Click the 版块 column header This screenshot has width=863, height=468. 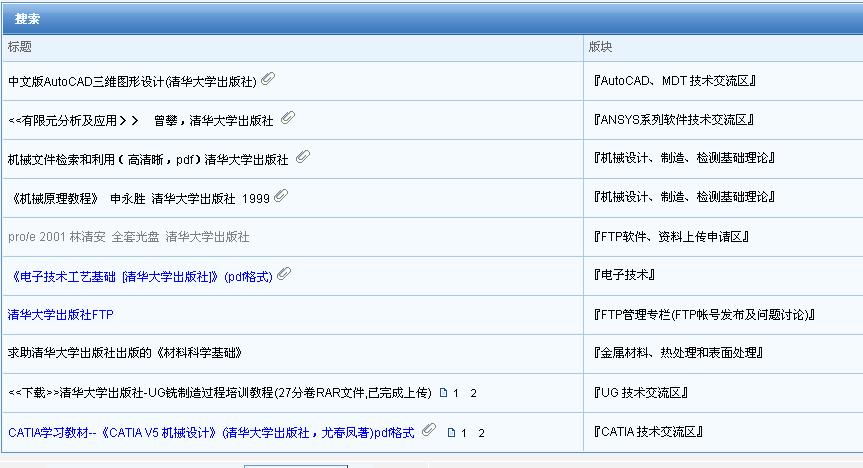(600, 47)
